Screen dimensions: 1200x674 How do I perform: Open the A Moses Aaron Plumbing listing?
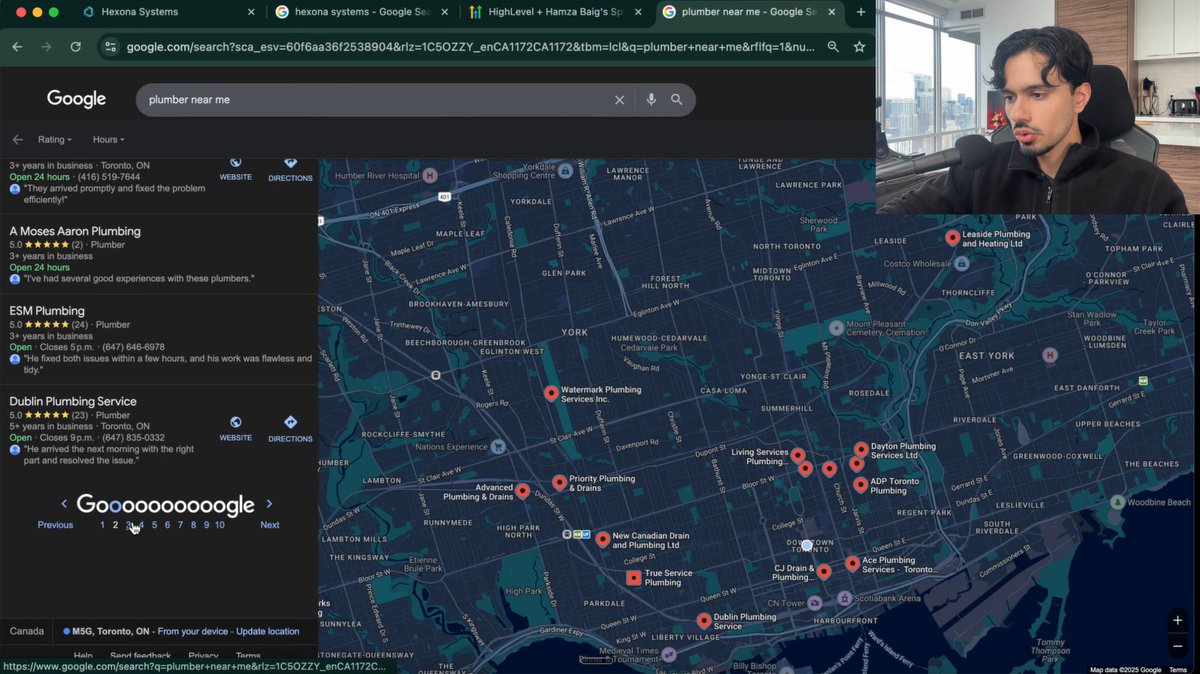click(x=75, y=231)
